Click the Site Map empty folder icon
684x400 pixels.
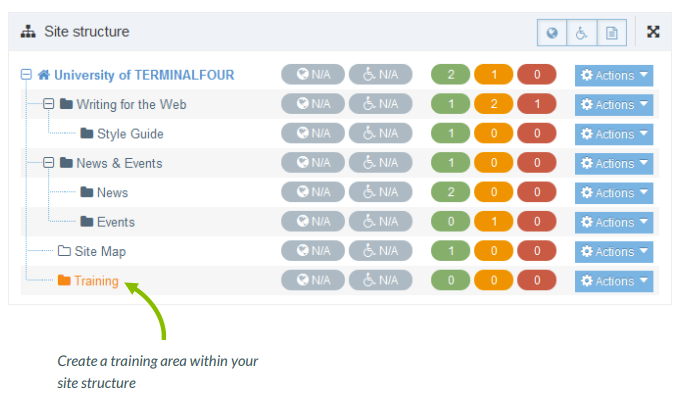pyautogui.click(x=64, y=252)
